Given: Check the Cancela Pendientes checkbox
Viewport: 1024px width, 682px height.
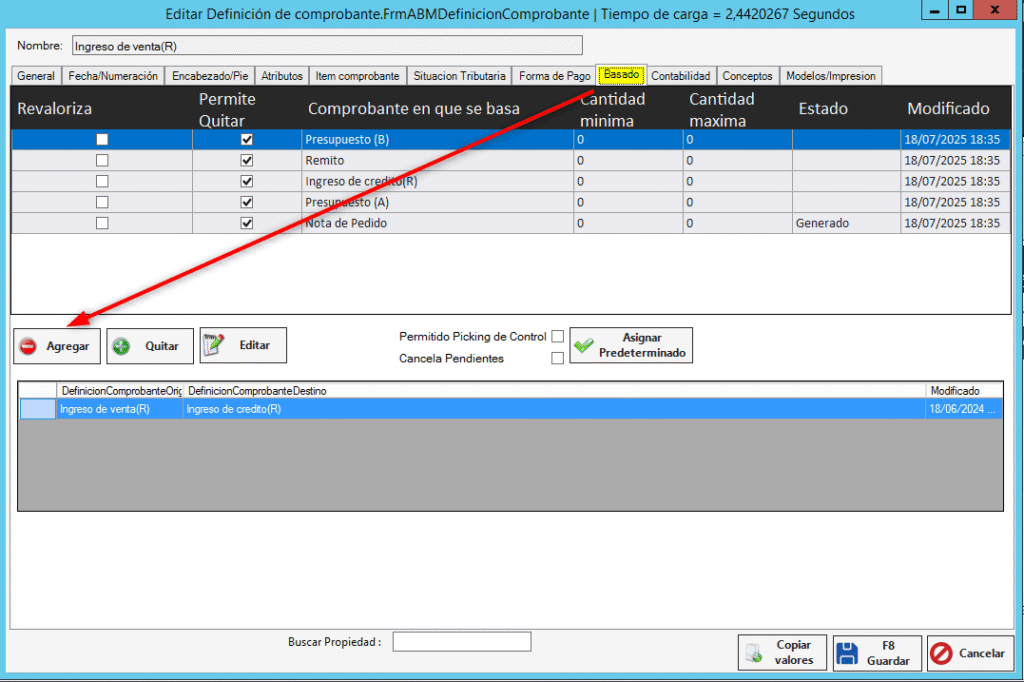Looking at the screenshot, I should (558, 359).
